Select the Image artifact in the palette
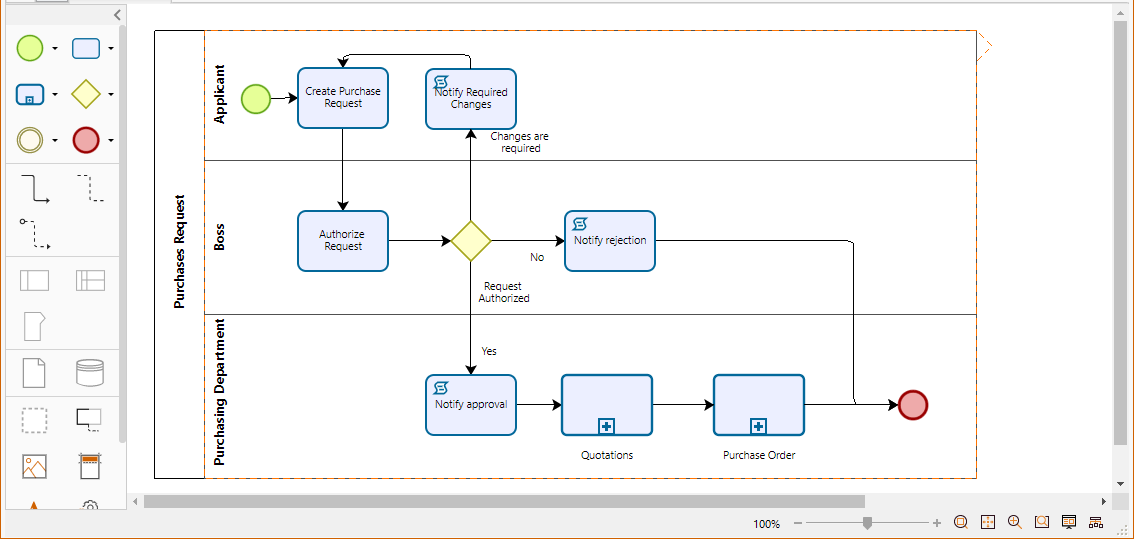Screen dimensions: 1134x539 35,467
